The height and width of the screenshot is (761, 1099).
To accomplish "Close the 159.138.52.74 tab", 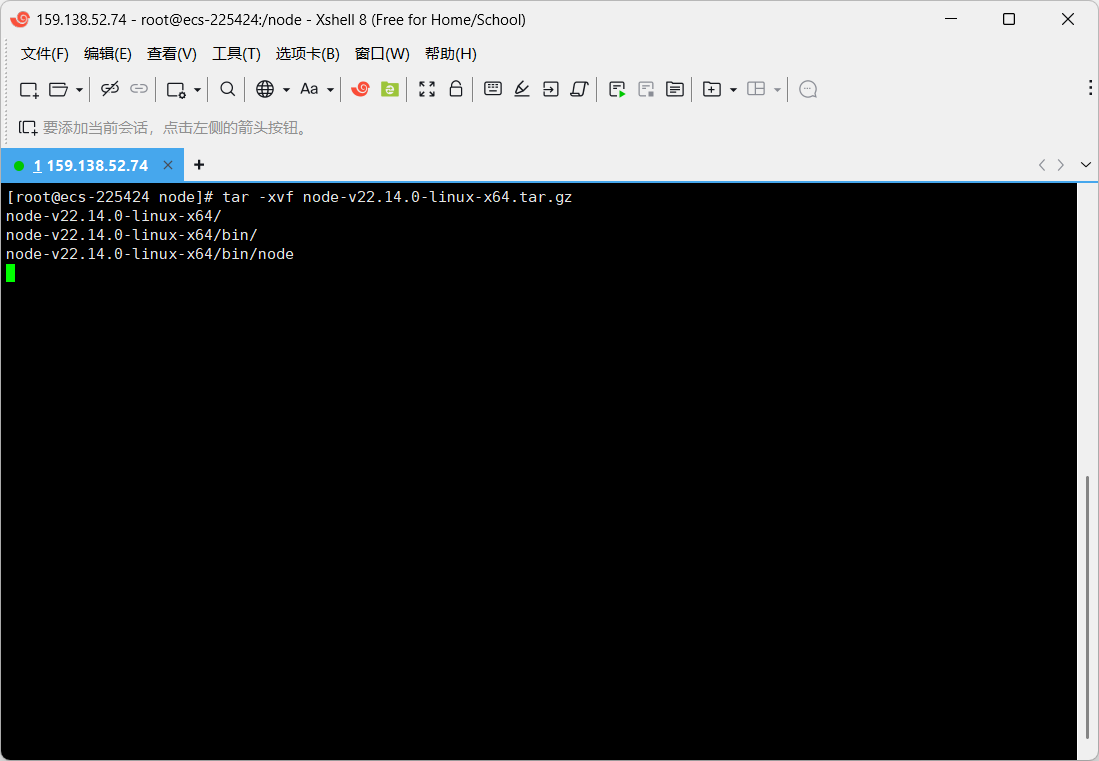I will (x=168, y=165).
